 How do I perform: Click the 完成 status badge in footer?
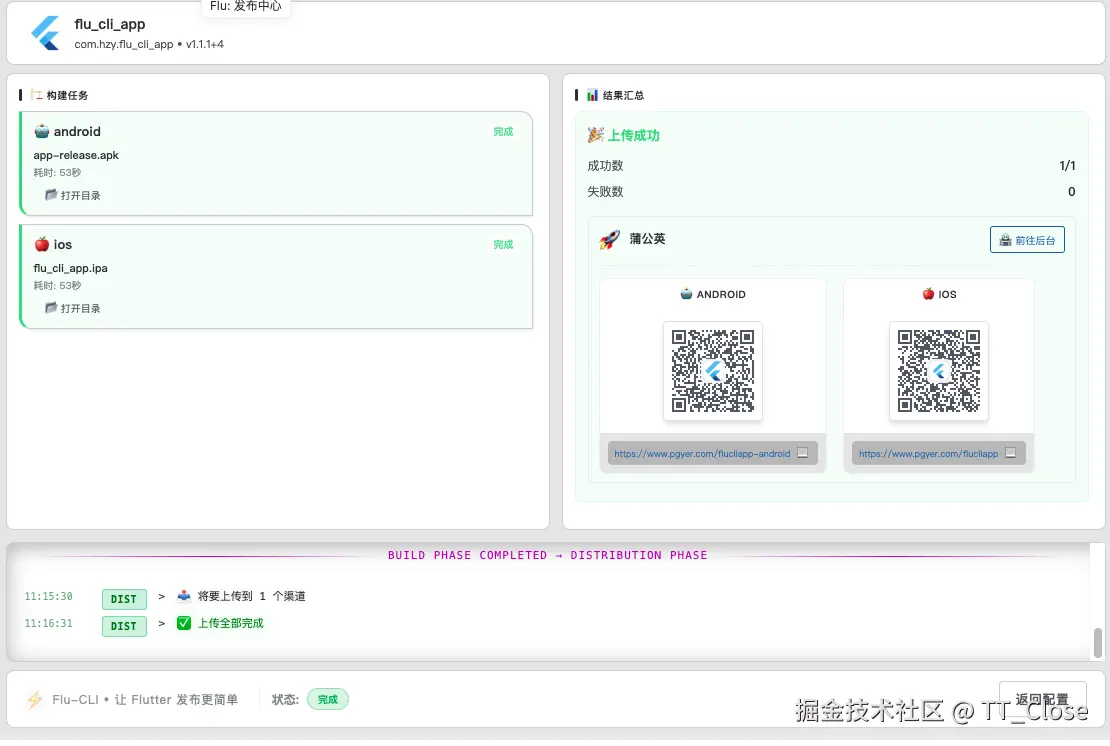click(x=328, y=699)
